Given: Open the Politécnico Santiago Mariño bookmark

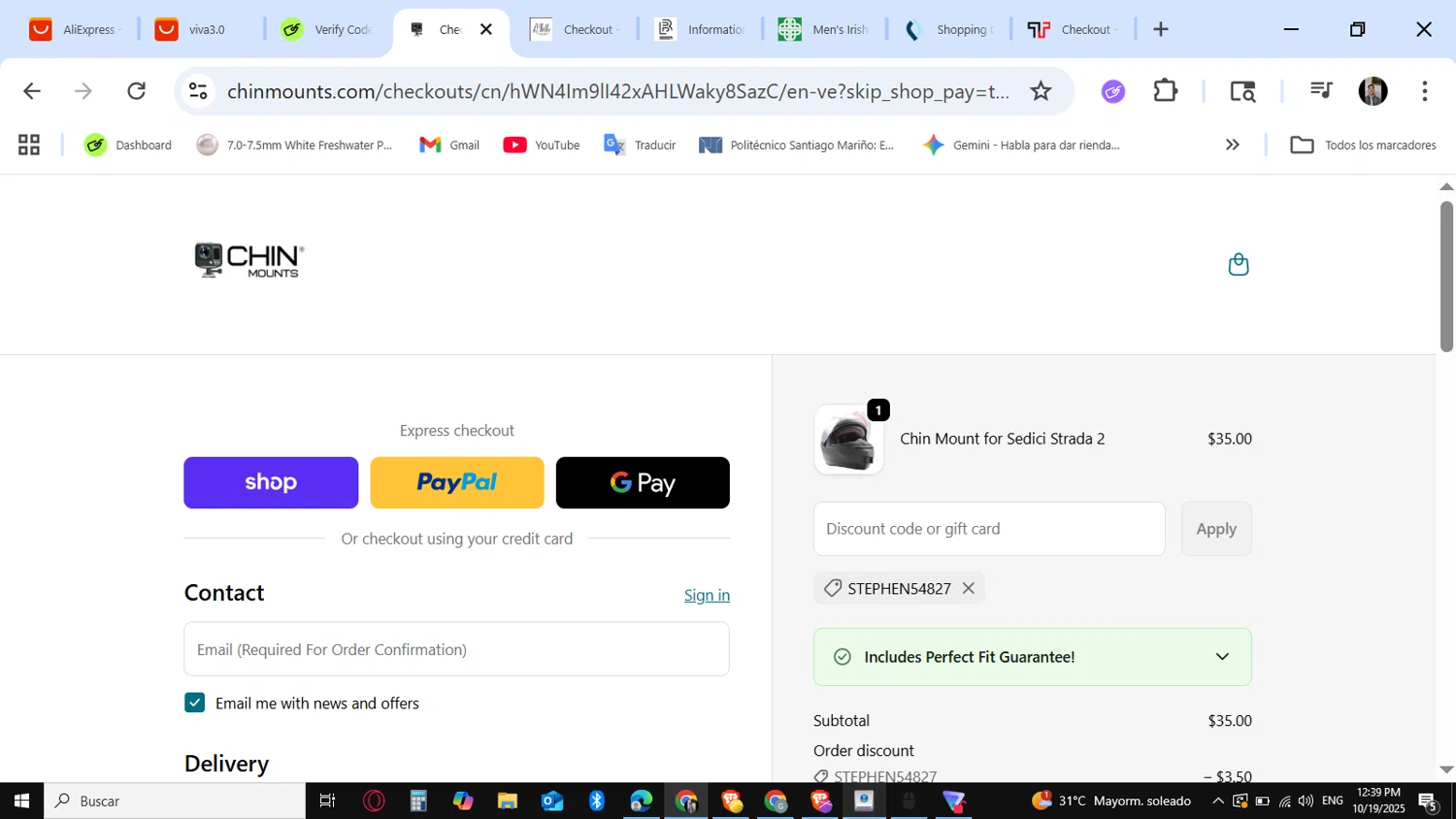Looking at the screenshot, I should [x=797, y=145].
